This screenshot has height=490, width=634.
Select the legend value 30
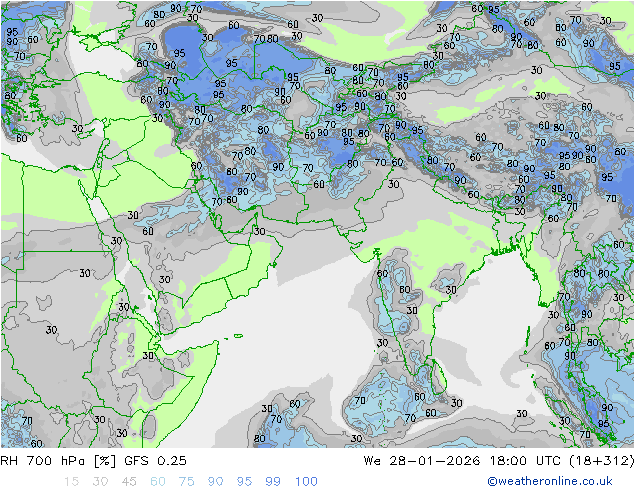[x=100, y=481]
